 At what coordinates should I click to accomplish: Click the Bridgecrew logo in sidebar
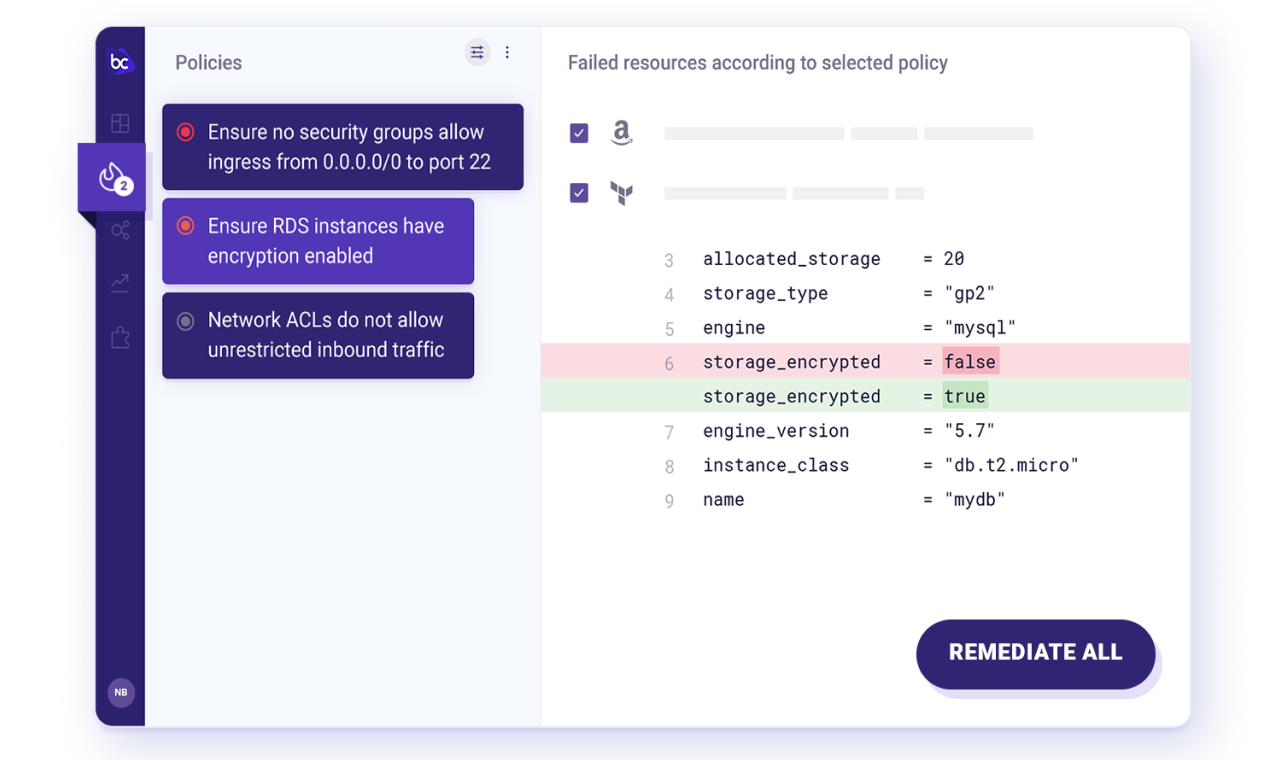[x=120, y=62]
